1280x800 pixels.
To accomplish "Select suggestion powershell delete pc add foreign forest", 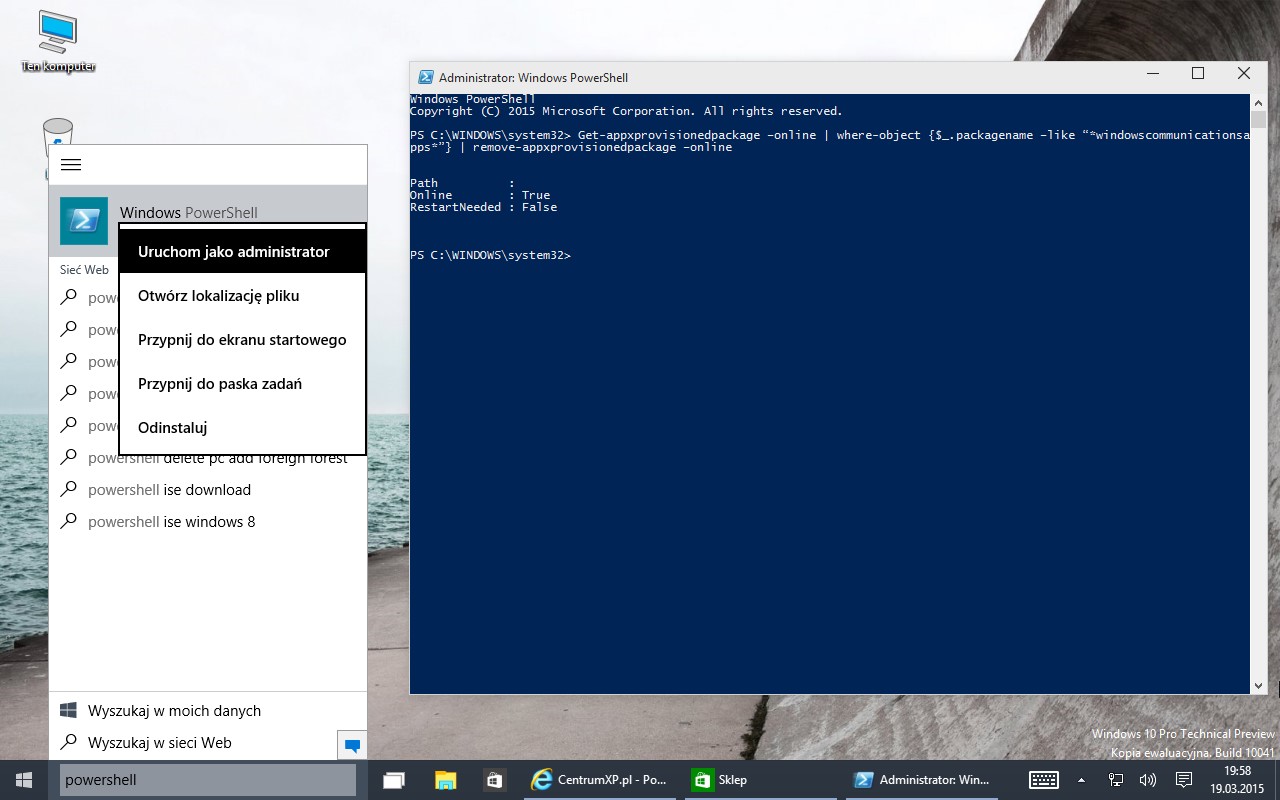I will [208, 458].
